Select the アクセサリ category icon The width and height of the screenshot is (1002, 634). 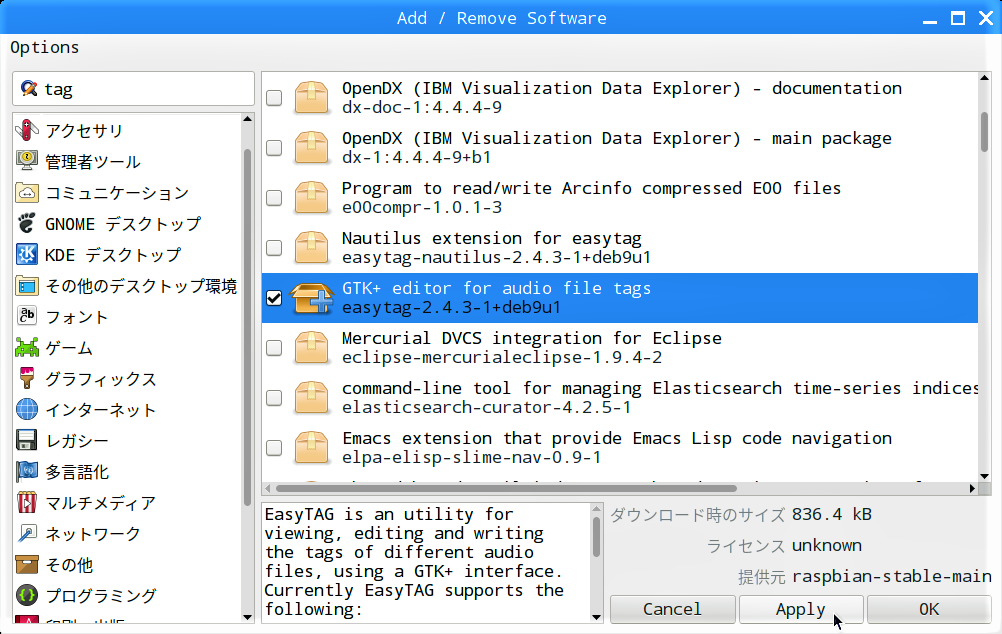click(x=27, y=130)
